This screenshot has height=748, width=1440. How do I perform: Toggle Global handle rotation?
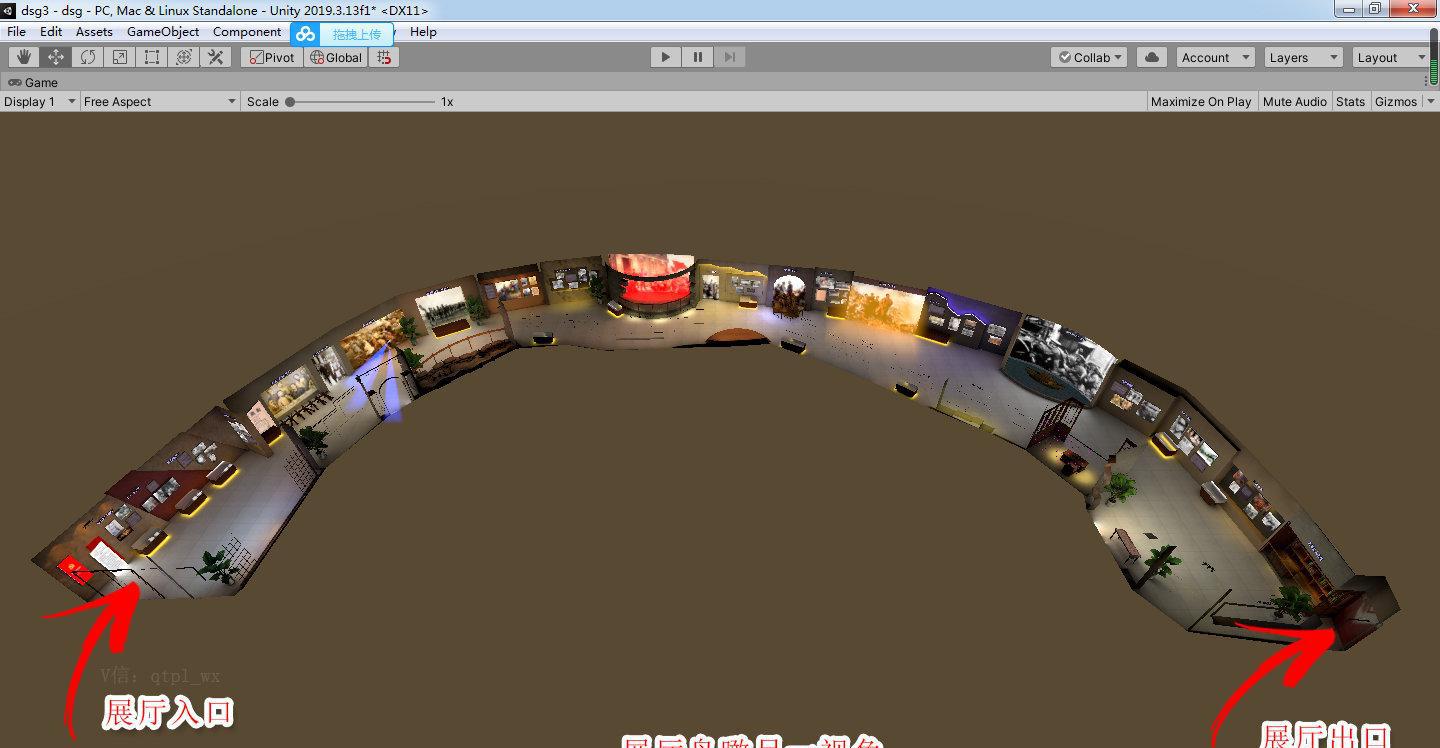(336, 57)
